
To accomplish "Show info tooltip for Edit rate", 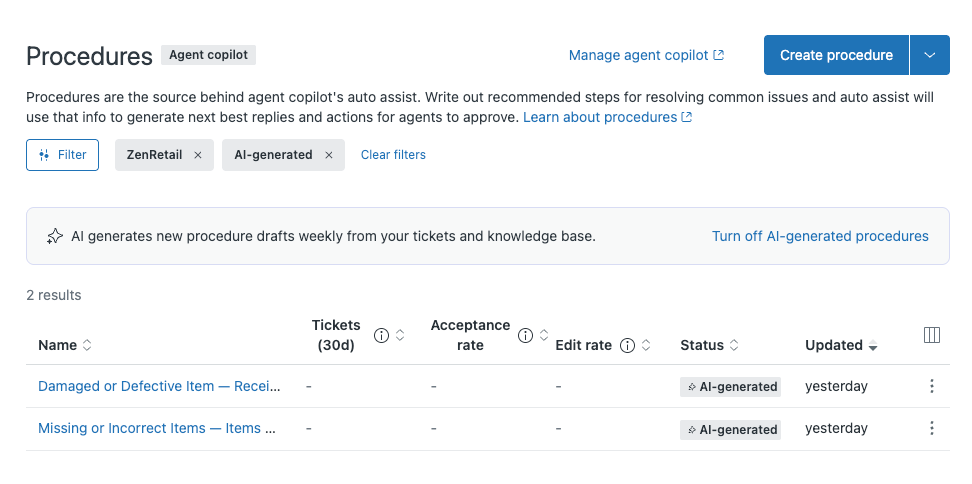I will pos(627,345).
